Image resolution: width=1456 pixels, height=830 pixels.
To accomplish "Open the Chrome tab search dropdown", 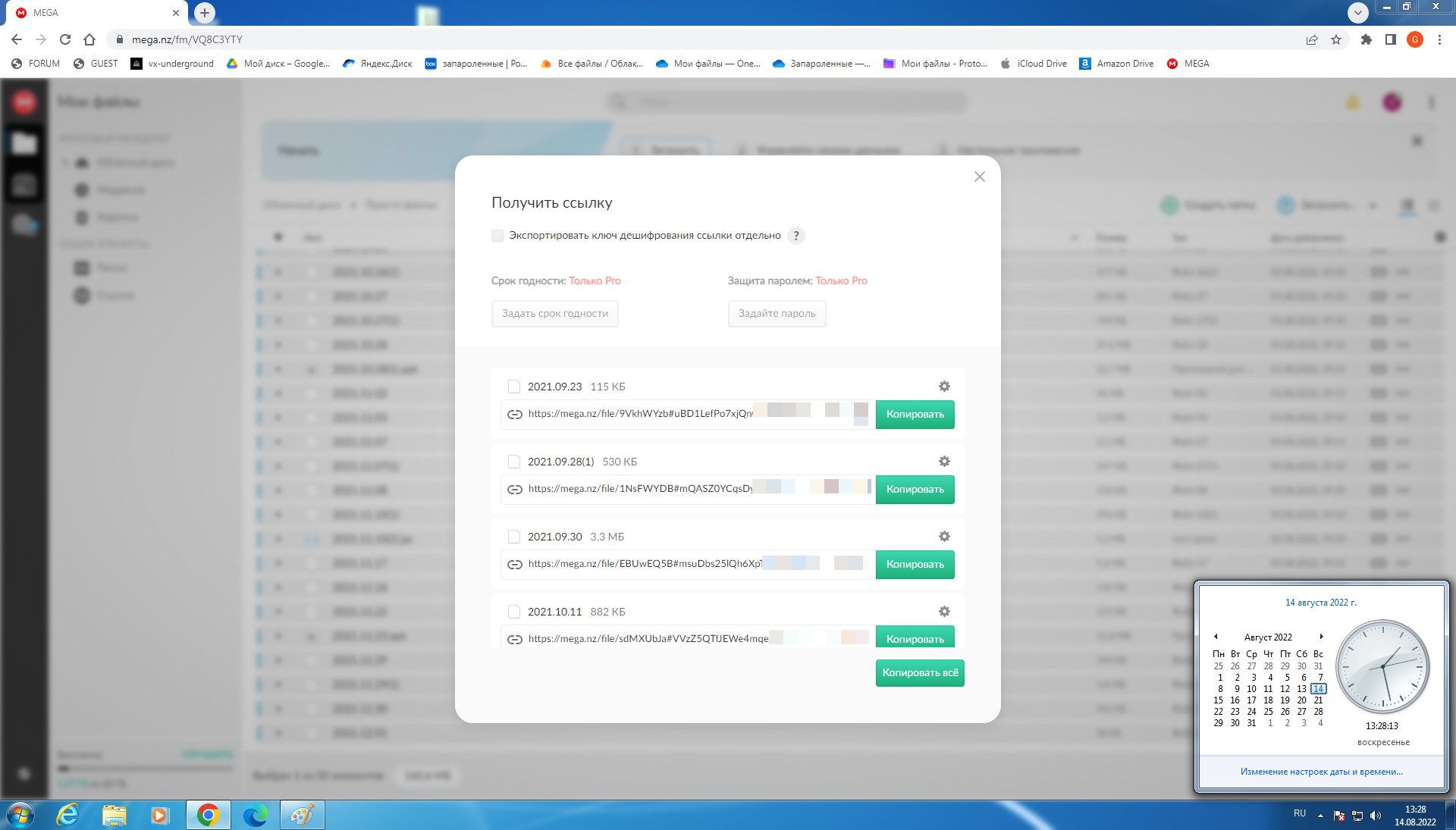I will click(x=1357, y=12).
